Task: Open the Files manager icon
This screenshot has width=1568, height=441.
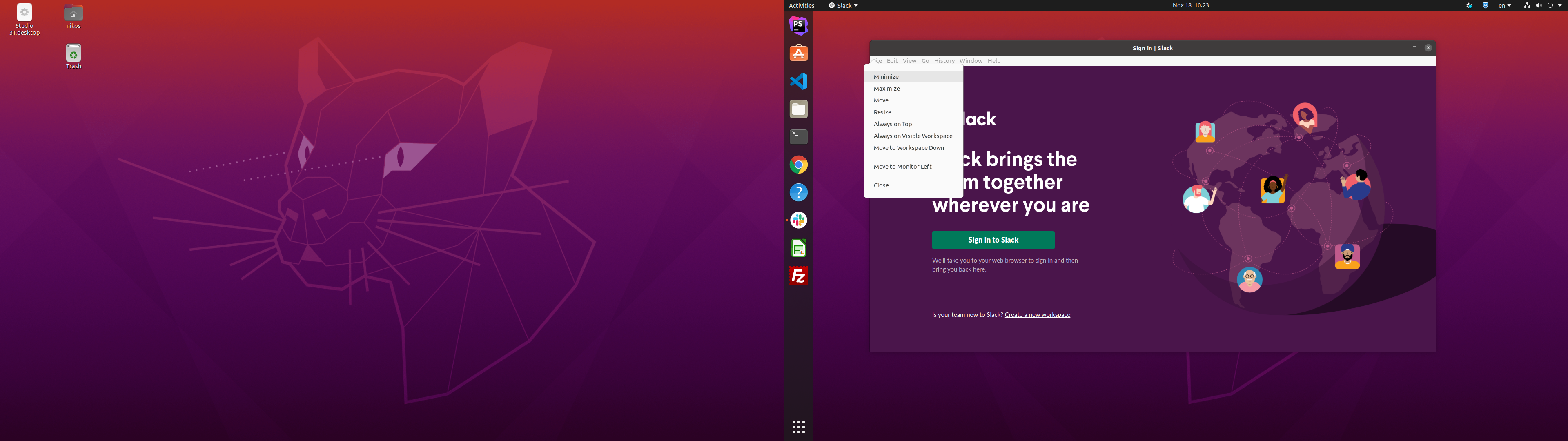Action: (x=799, y=109)
